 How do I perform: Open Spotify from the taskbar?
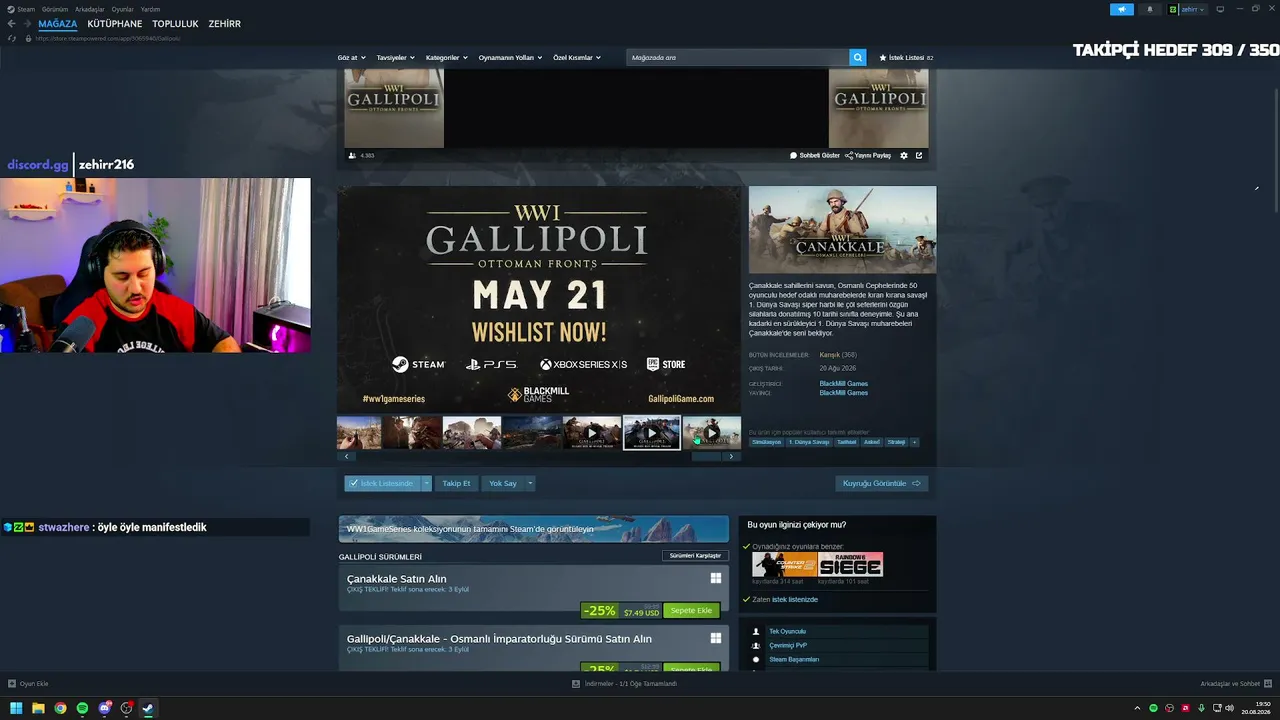(82, 709)
